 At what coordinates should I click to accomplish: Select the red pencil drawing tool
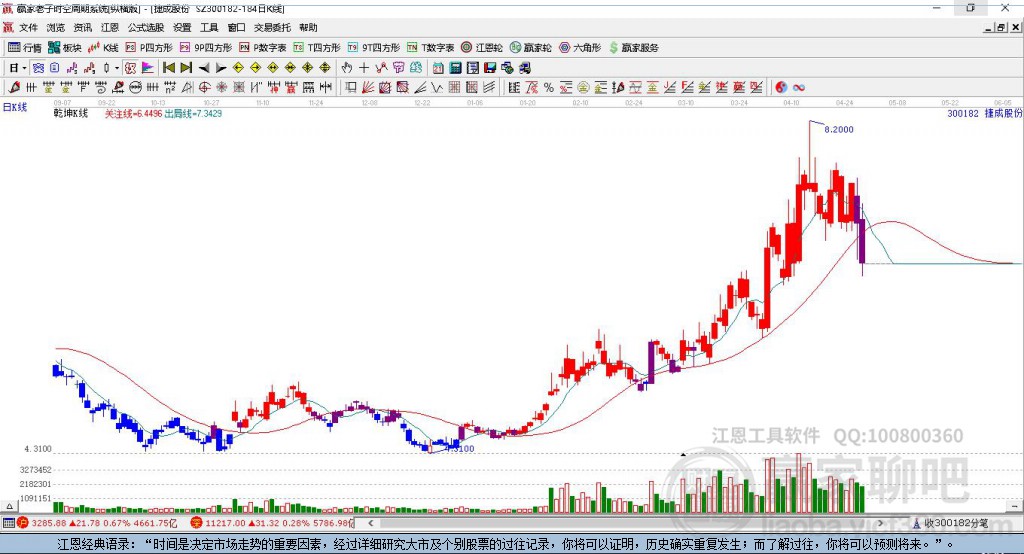[x=14, y=88]
